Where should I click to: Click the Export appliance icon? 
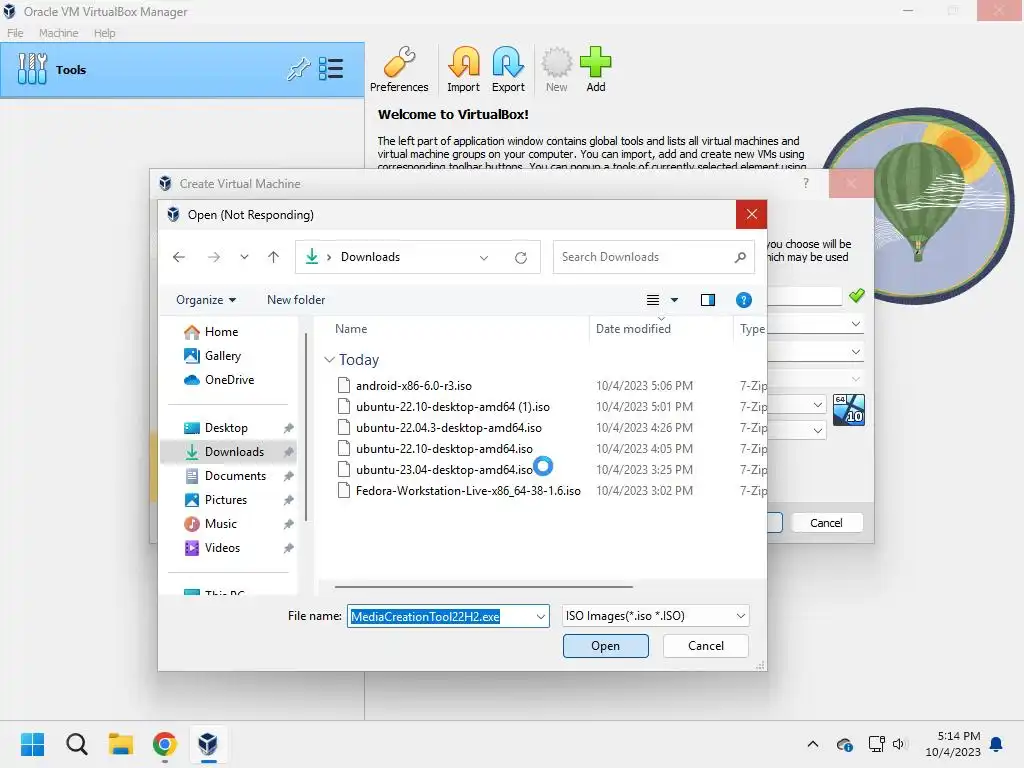click(507, 70)
